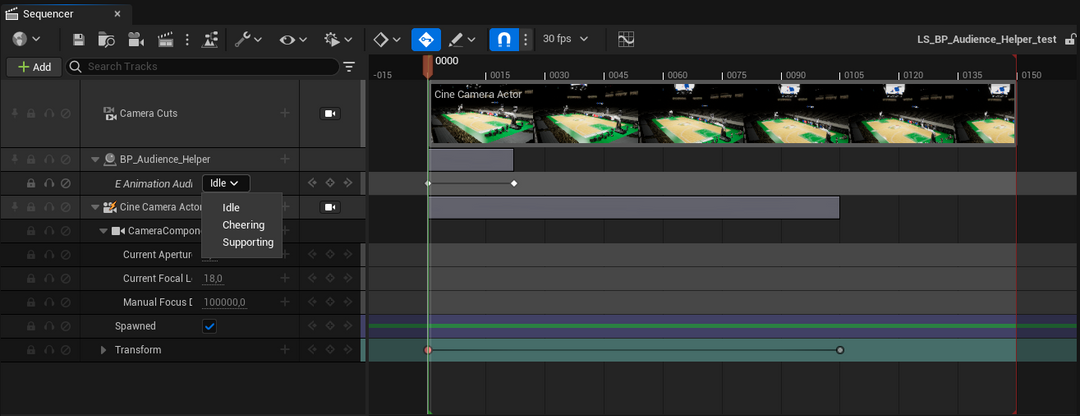The image size is (1080, 416).
Task: Collapse the CameraComponent track
Action: (103, 231)
